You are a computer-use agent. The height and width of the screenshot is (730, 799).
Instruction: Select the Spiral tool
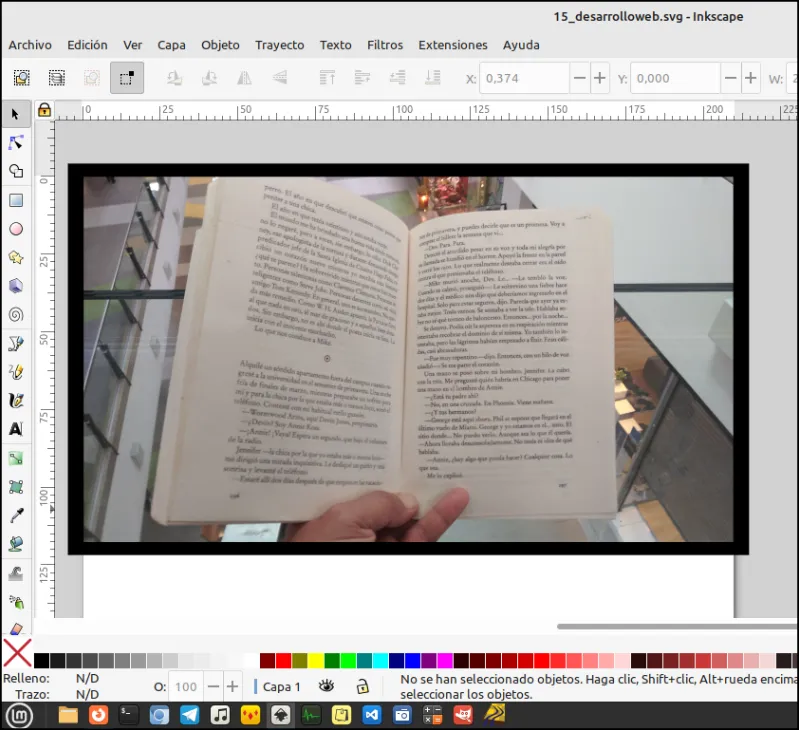click(x=16, y=315)
